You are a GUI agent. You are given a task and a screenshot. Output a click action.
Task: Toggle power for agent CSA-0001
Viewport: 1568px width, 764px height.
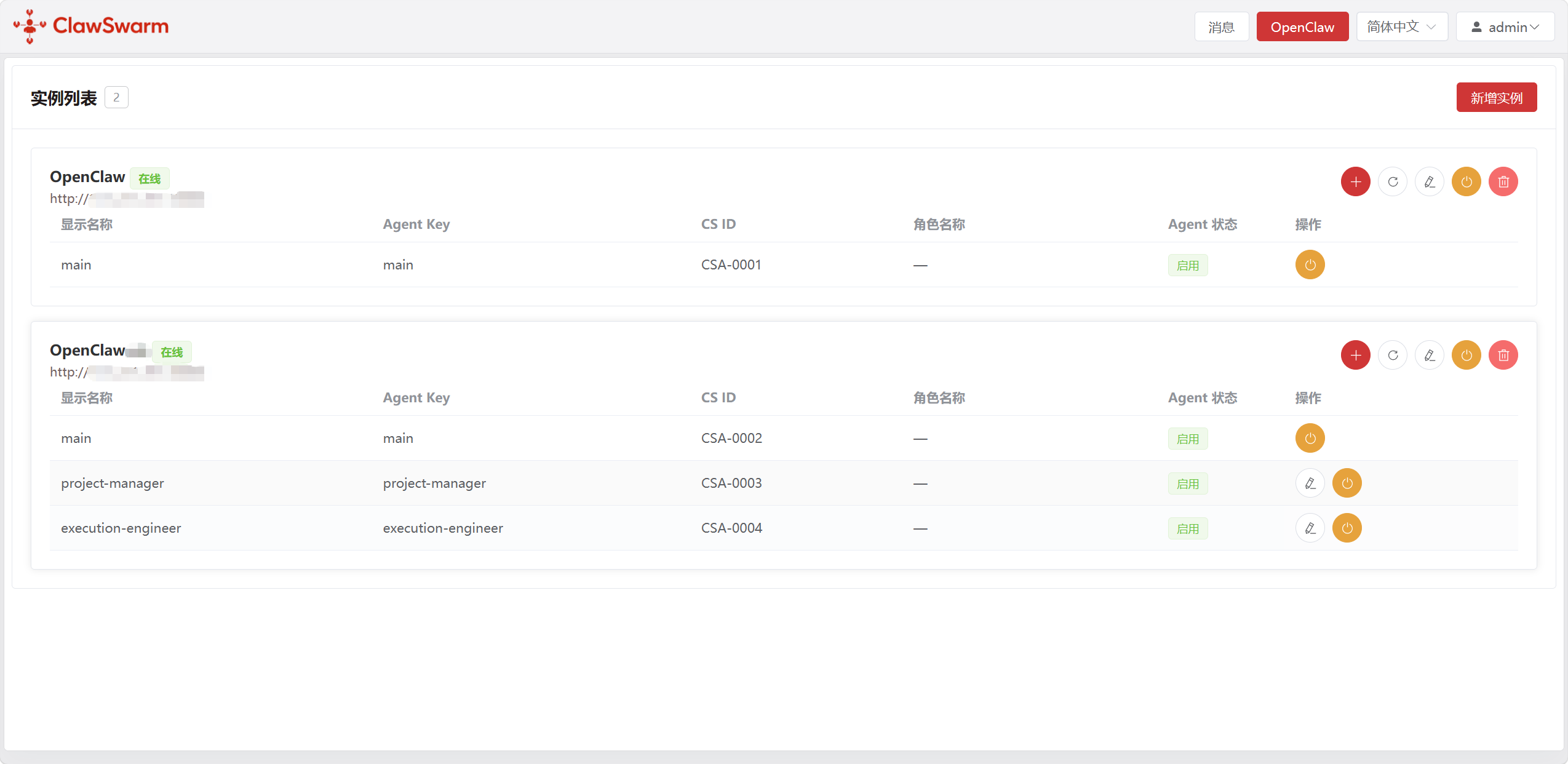pos(1310,265)
